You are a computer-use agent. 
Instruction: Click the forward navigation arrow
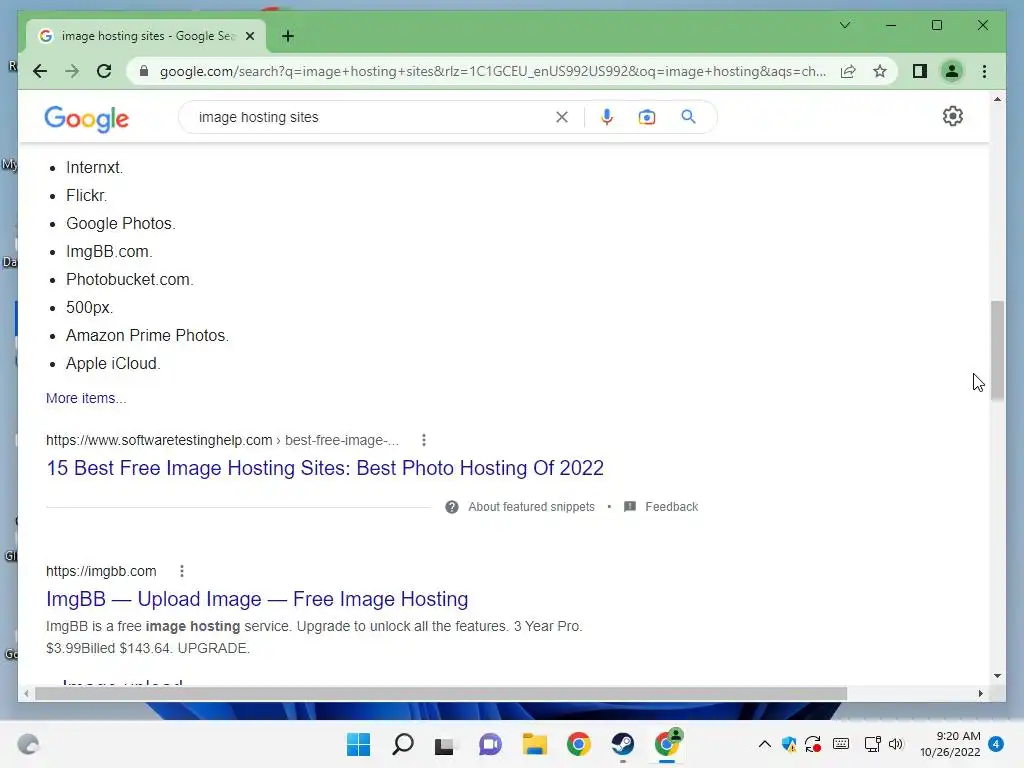click(x=72, y=71)
